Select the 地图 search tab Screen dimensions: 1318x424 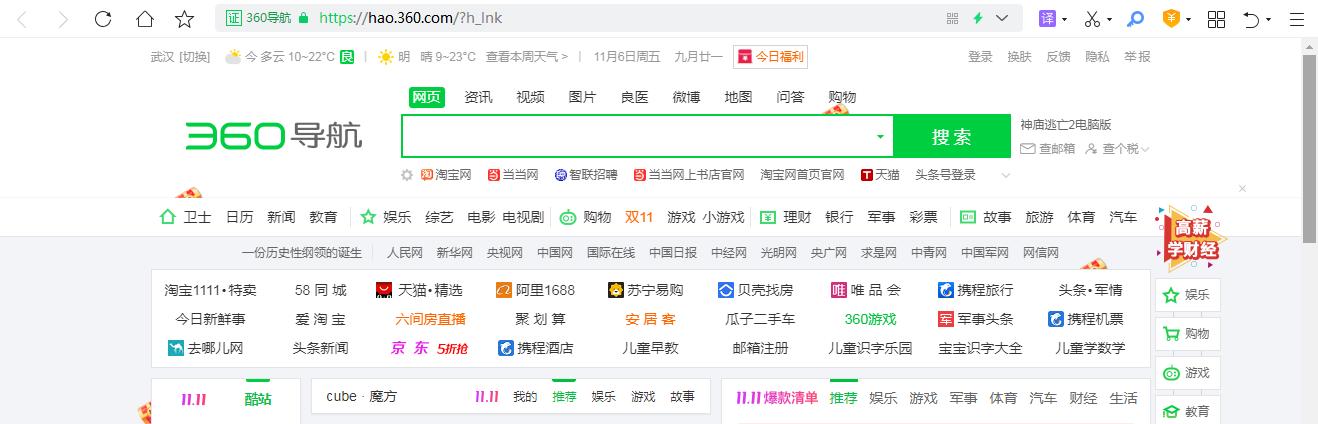pyautogui.click(x=738, y=97)
